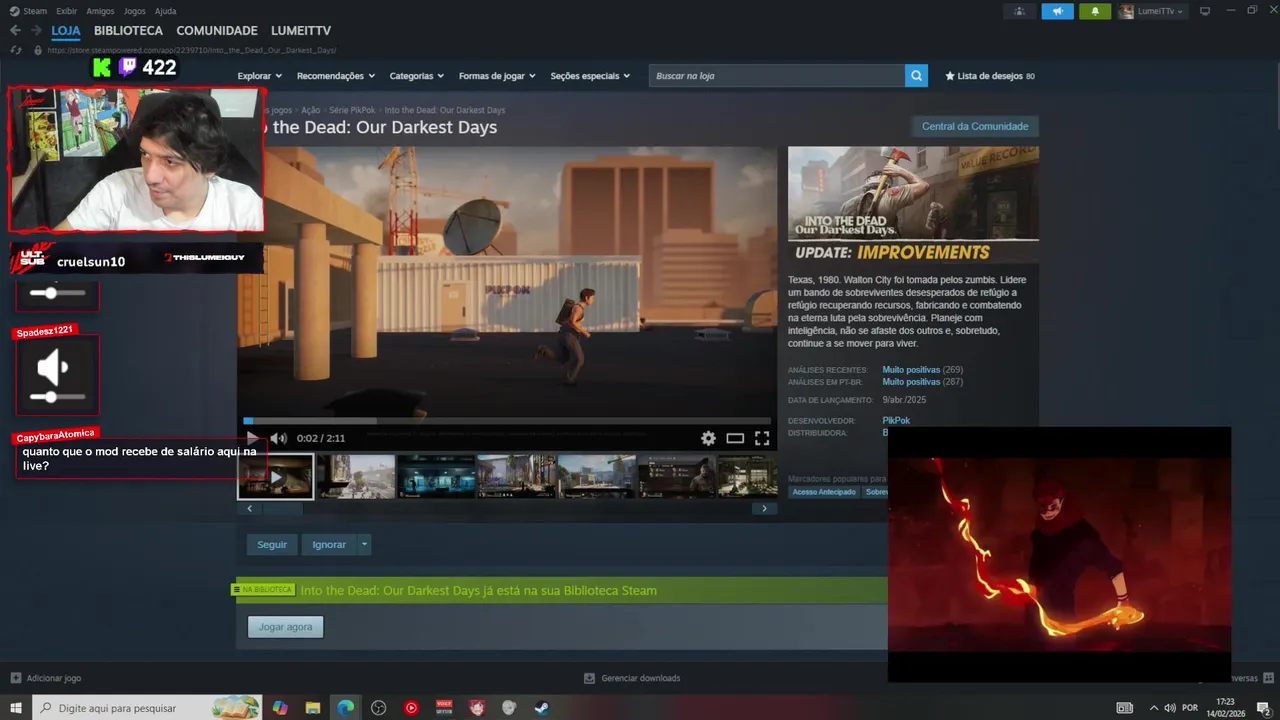Expand the Recomendações dropdown
The width and height of the screenshot is (1280, 720).
(335, 76)
